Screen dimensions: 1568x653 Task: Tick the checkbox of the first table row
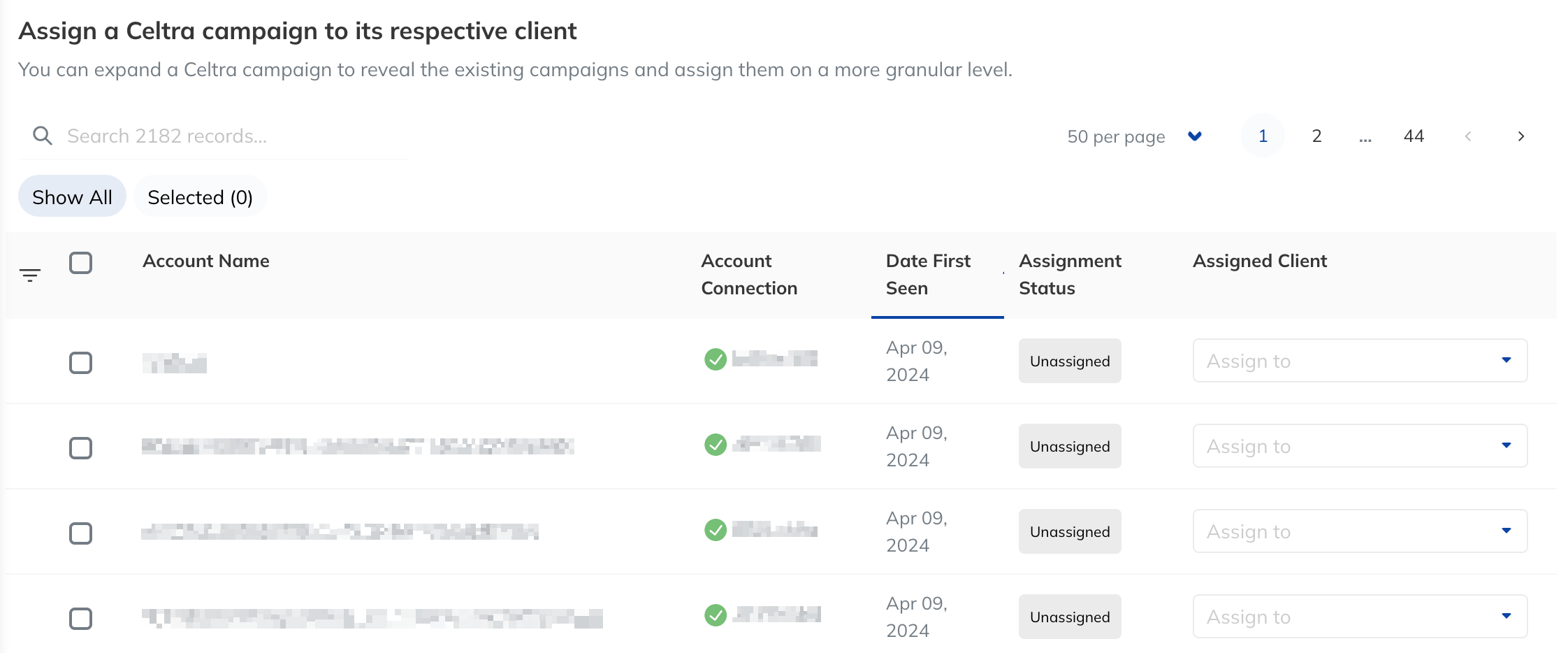point(81,363)
